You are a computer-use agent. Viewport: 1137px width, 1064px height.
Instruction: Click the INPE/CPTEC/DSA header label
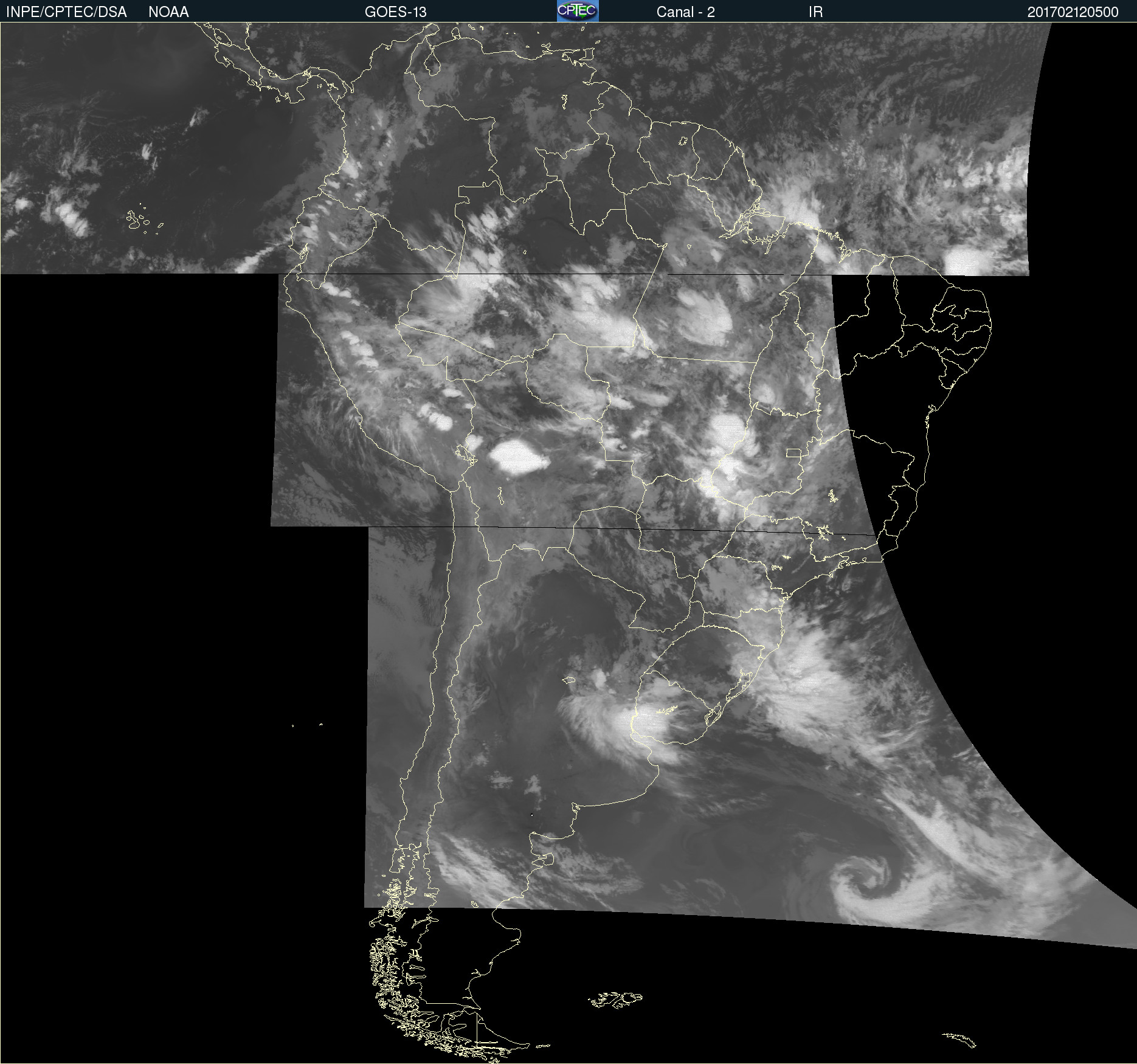point(66,12)
